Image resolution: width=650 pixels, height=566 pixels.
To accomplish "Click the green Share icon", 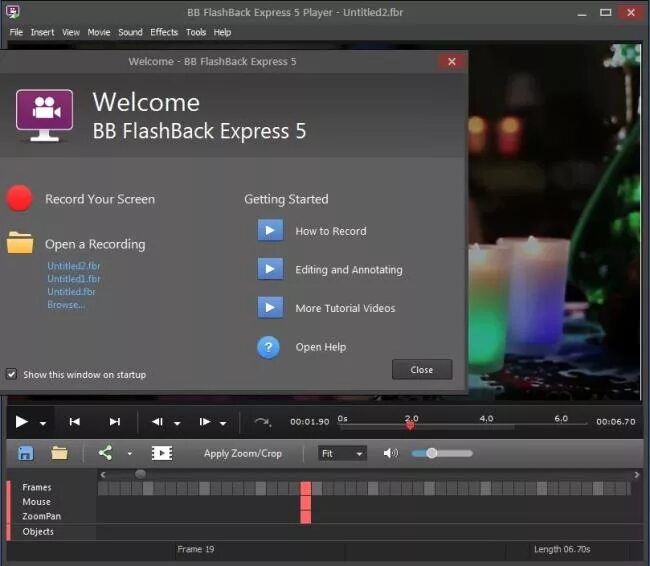I will [x=105, y=453].
